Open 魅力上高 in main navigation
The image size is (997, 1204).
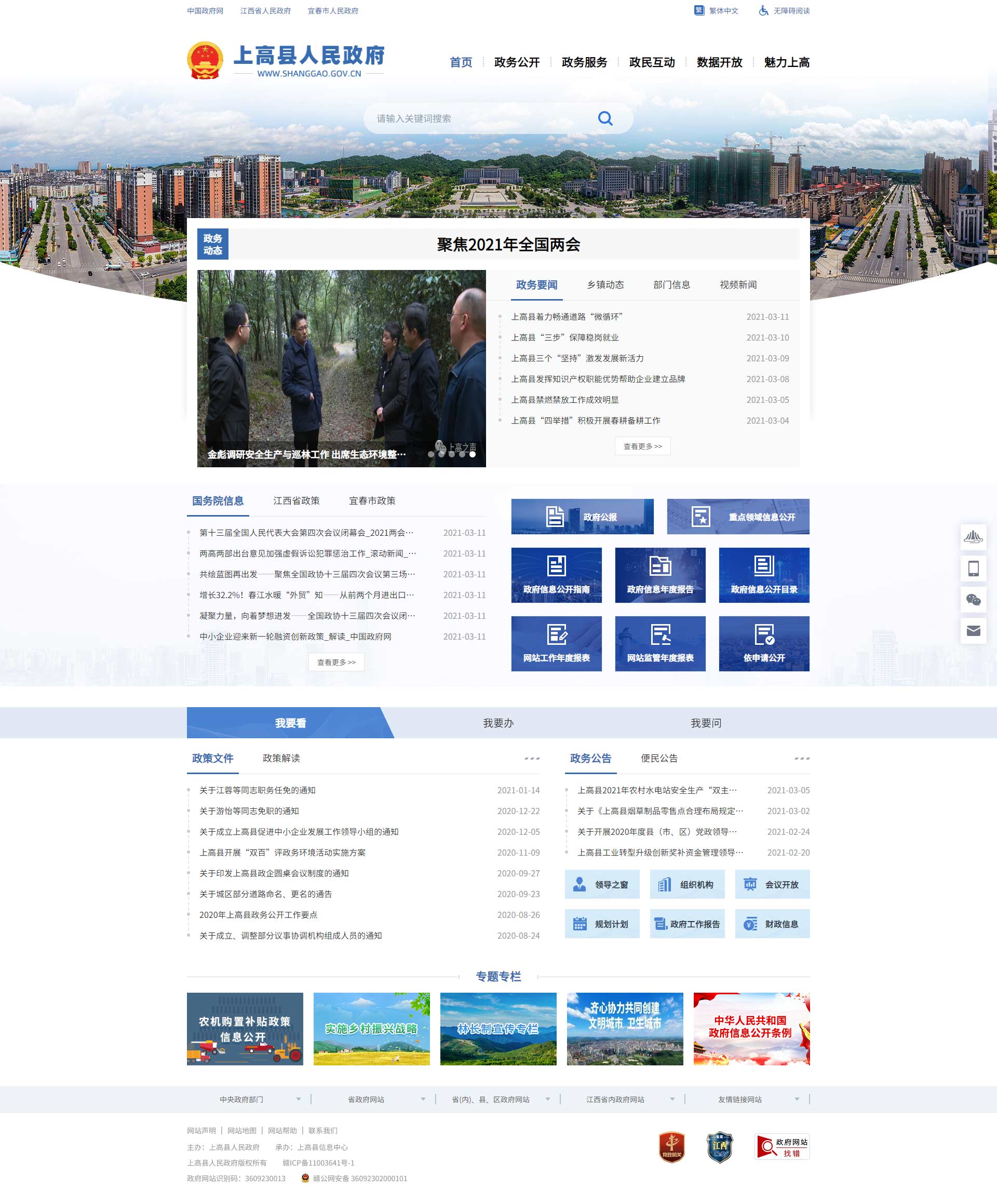click(787, 62)
